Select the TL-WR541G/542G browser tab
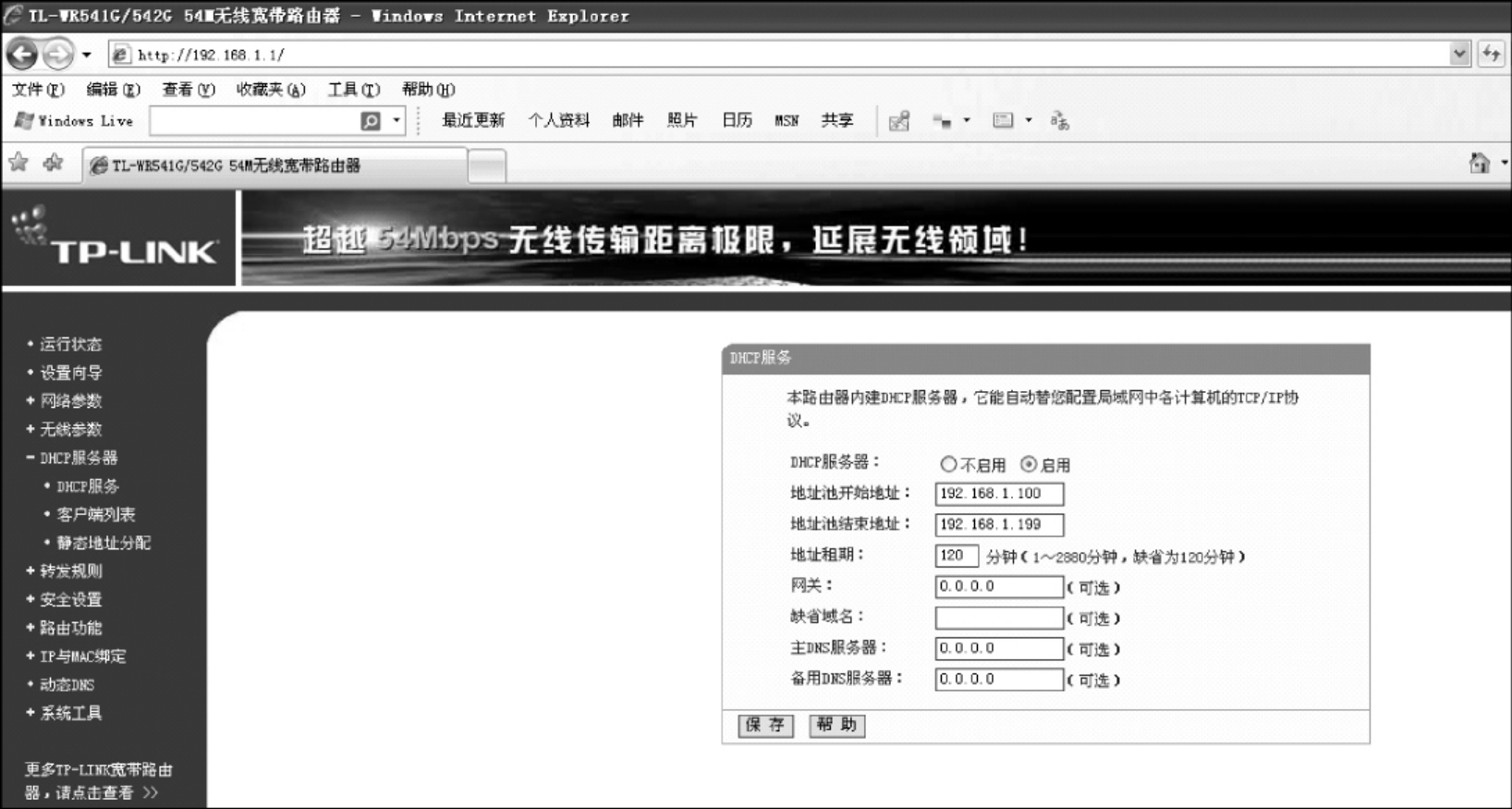Viewport: 1512px width, 809px height. pyautogui.click(x=276, y=165)
